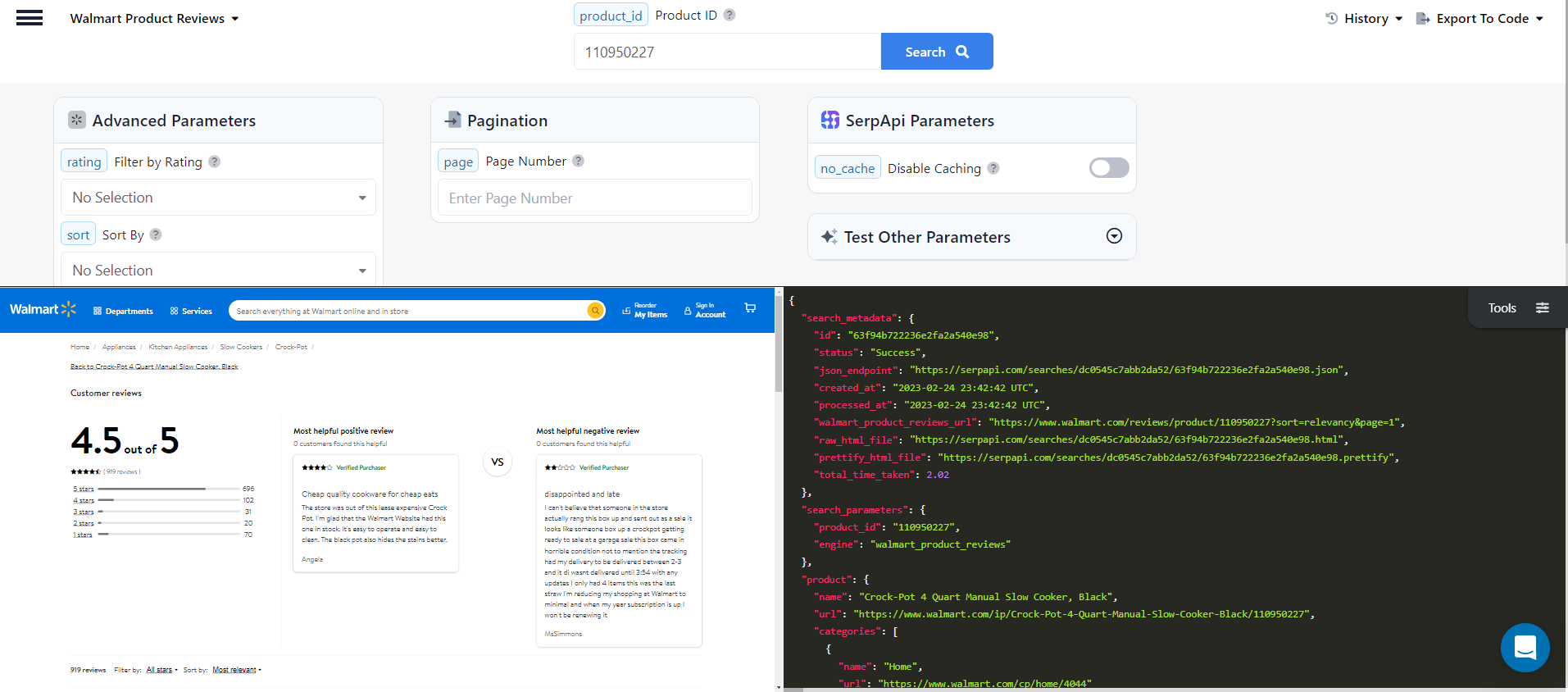Click the product url link in JSON
This screenshot has height=692, width=1568.
point(1081,614)
